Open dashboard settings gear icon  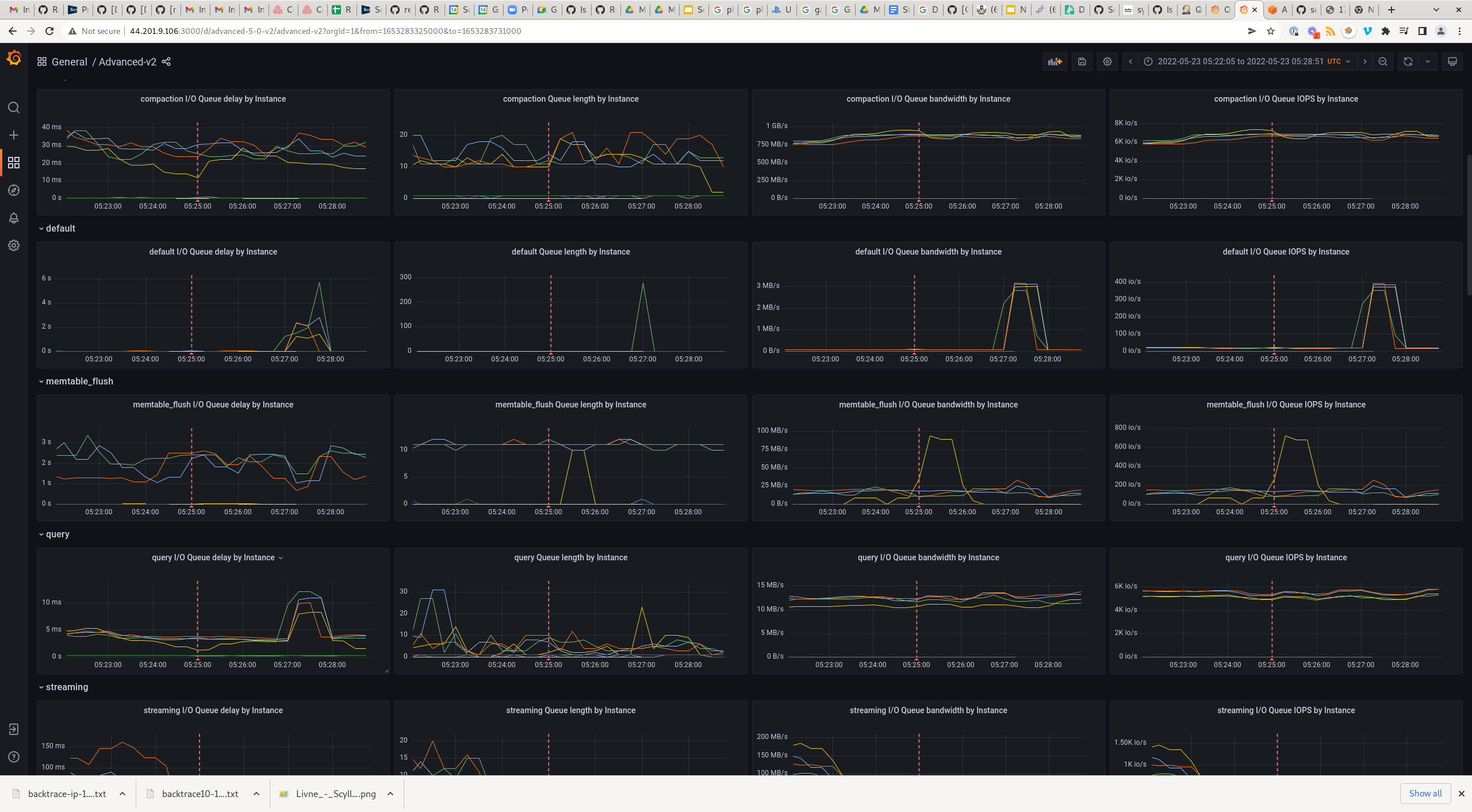[1107, 61]
